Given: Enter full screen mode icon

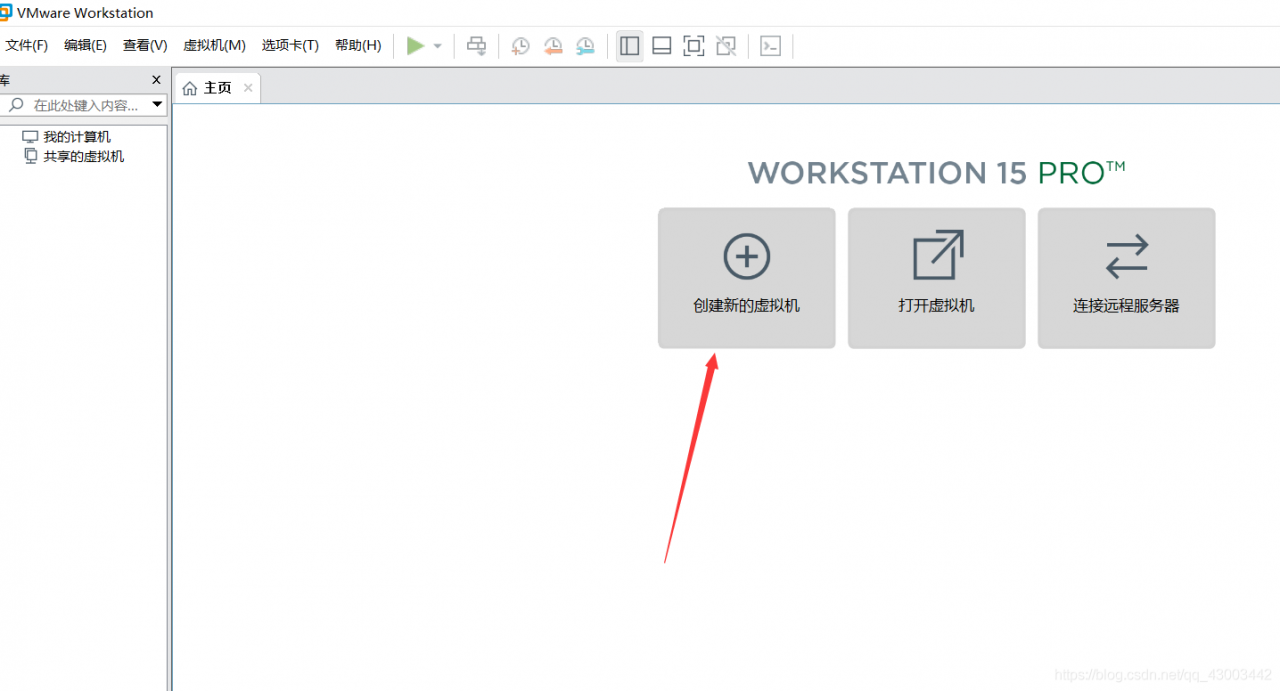Looking at the screenshot, I should tap(693, 46).
